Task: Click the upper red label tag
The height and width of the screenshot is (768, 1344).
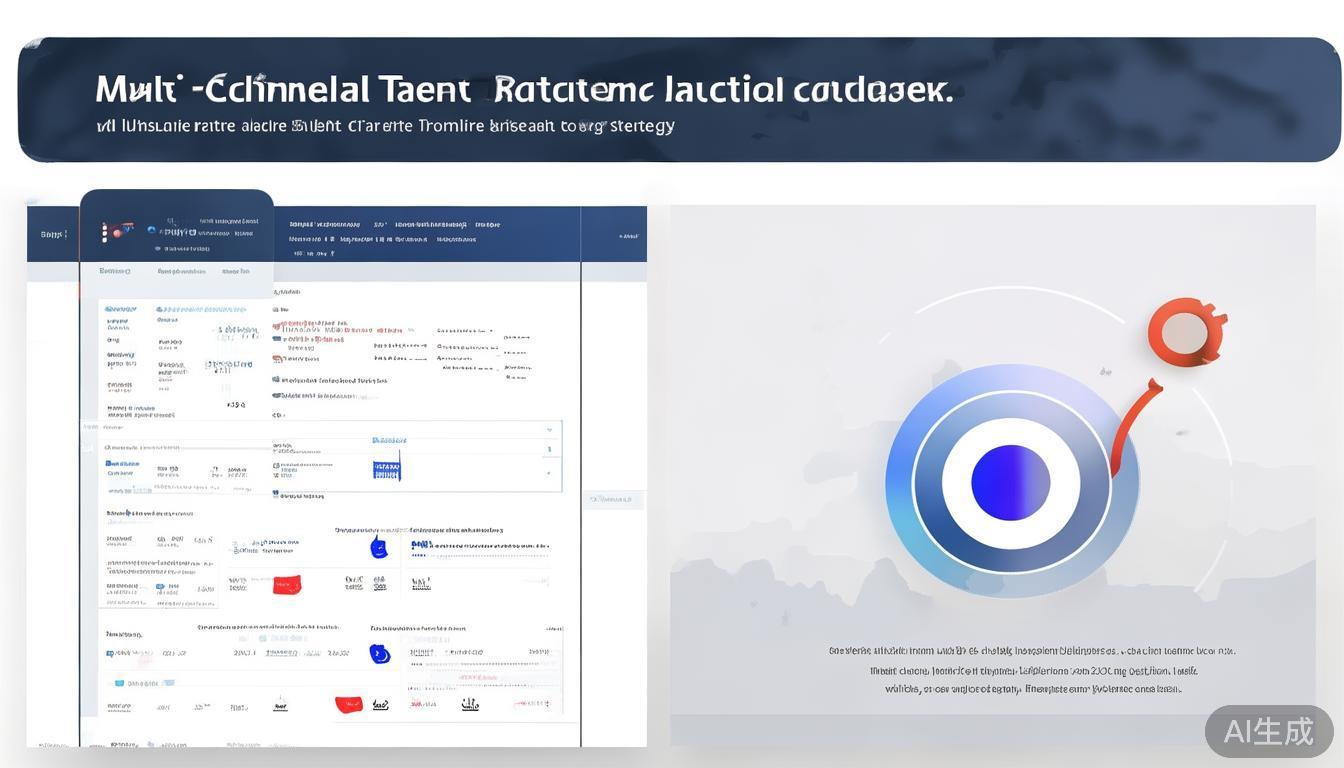Action: click(x=287, y=584)
